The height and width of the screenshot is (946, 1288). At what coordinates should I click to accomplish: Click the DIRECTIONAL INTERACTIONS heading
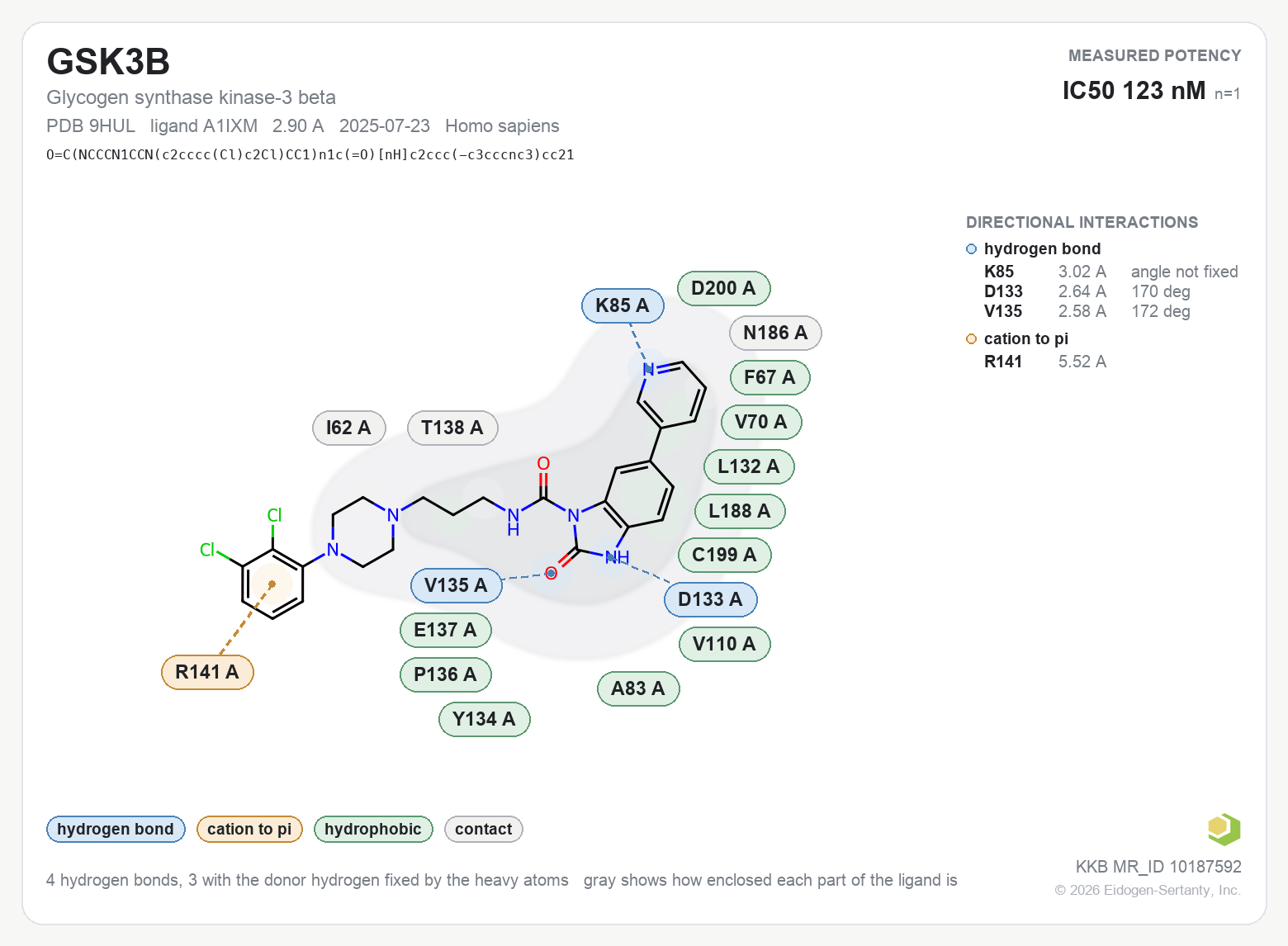click(1082, 223)
